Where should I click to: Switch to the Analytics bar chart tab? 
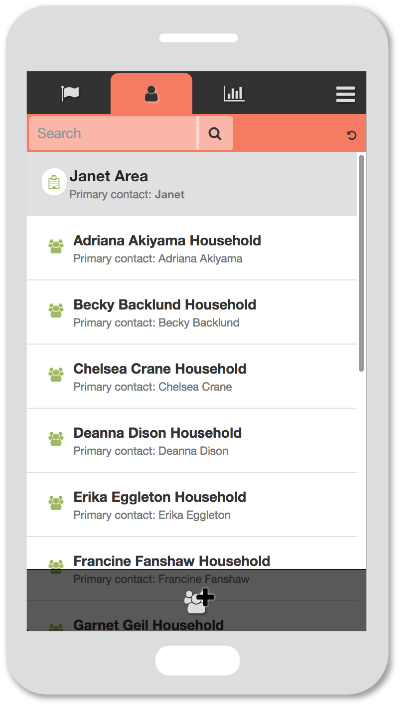coord(234,93)
